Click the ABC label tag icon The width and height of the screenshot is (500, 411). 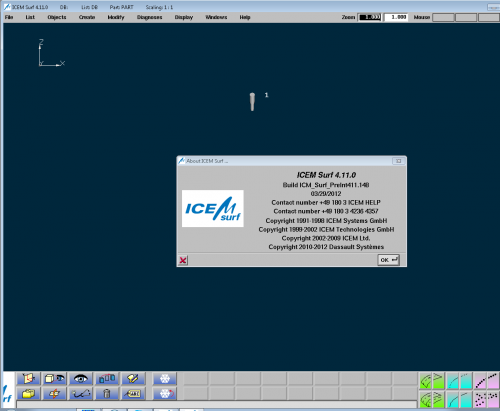133,394
